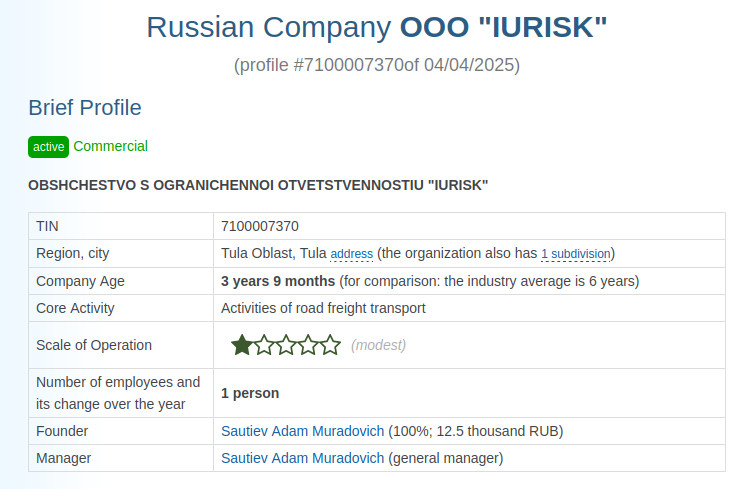Click the Core Activity row label
Viewport: 740px width, 489px height.
(x=76, y=308)
